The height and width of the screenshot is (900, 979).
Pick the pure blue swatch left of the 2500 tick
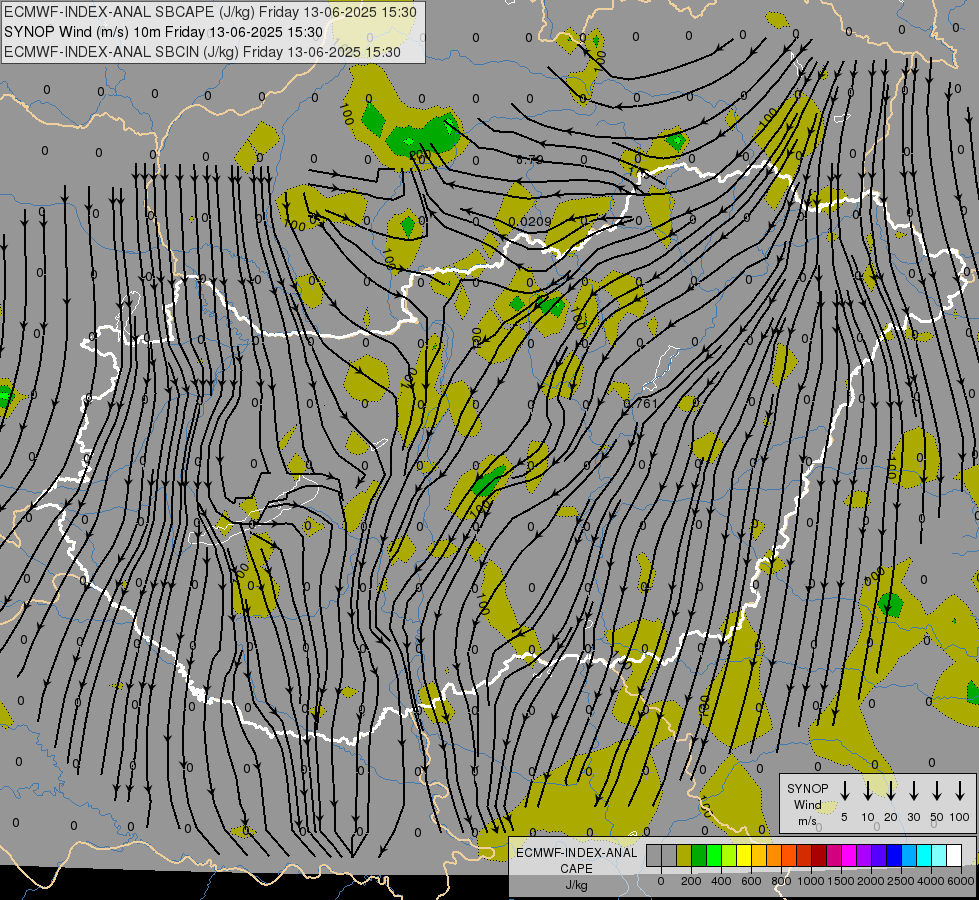895,855
